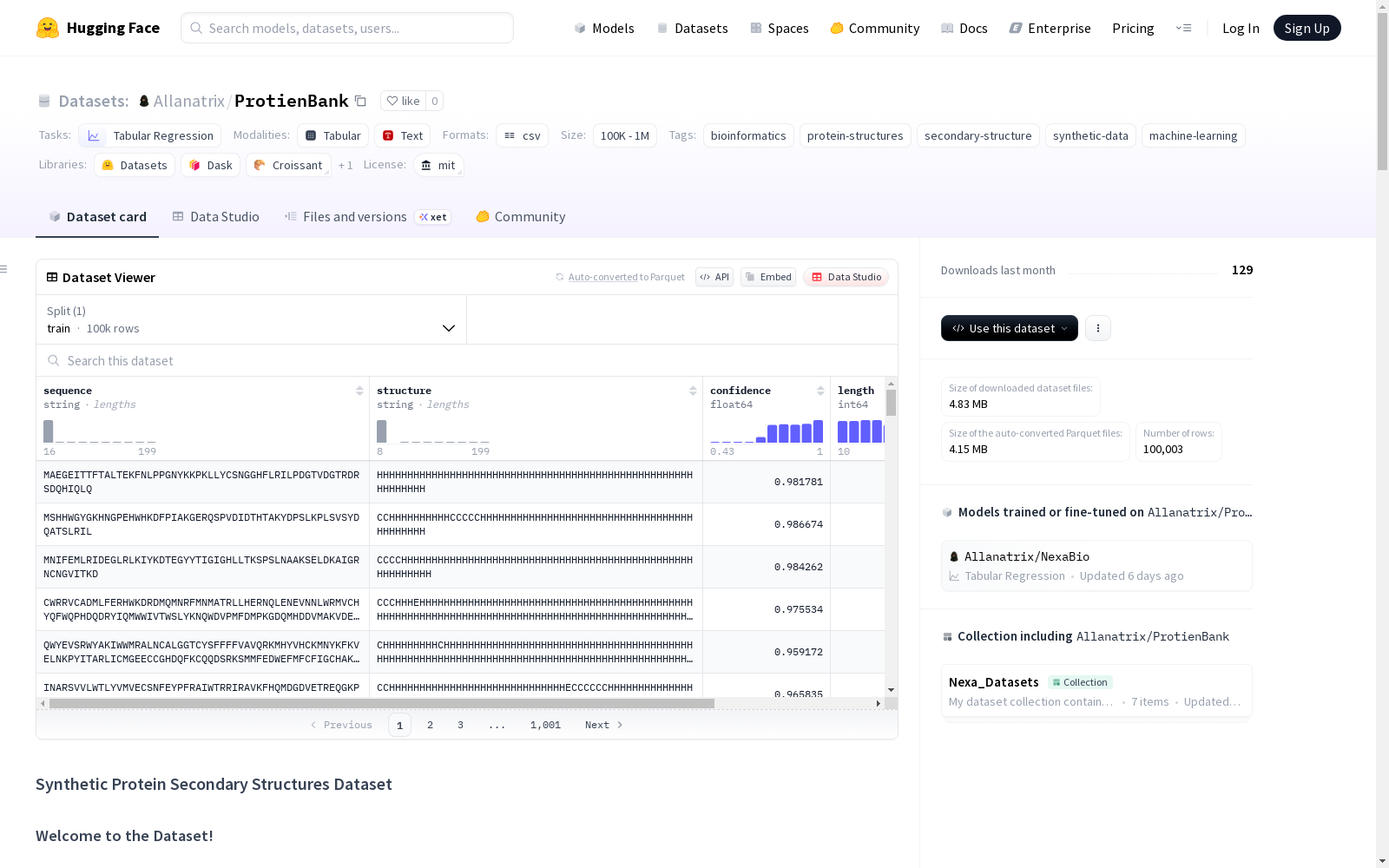Open Community in the top navigation
This screenshot has height=868, width=1389.
click(x=875, y=28)
